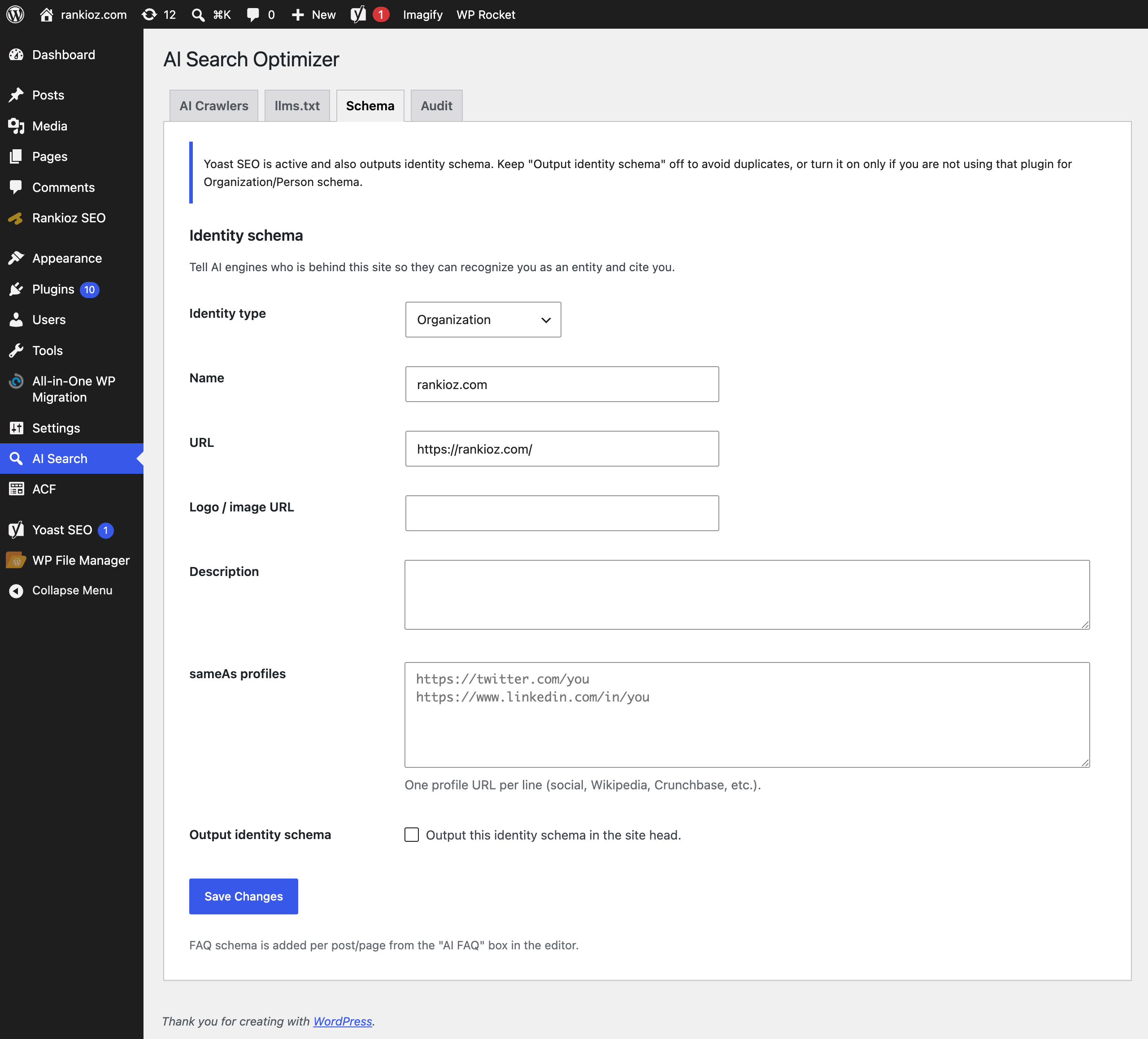Click the Dashboard gauge icon
This screenshot has width=1148, height=1039.
16,55
